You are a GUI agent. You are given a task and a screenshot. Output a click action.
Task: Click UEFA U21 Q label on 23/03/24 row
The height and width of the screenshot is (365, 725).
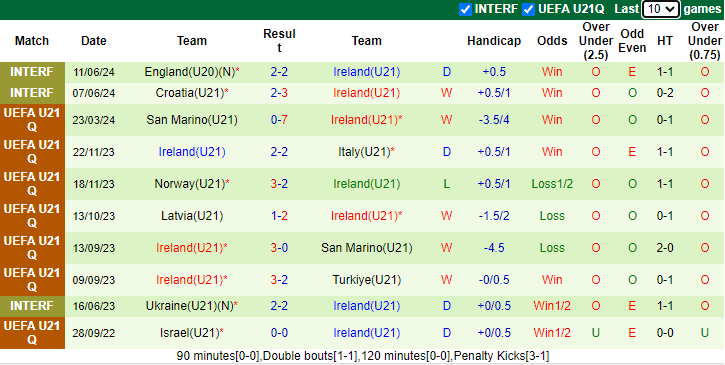[x=32, y=120]
